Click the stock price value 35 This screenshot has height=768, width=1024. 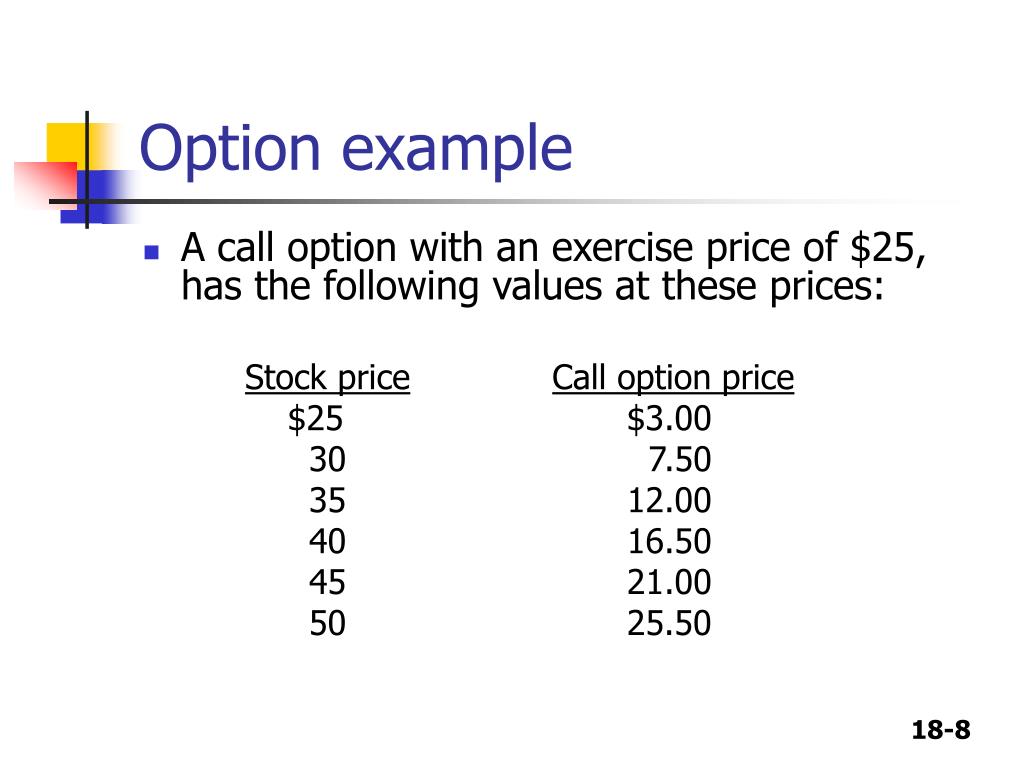pos(327,501)
